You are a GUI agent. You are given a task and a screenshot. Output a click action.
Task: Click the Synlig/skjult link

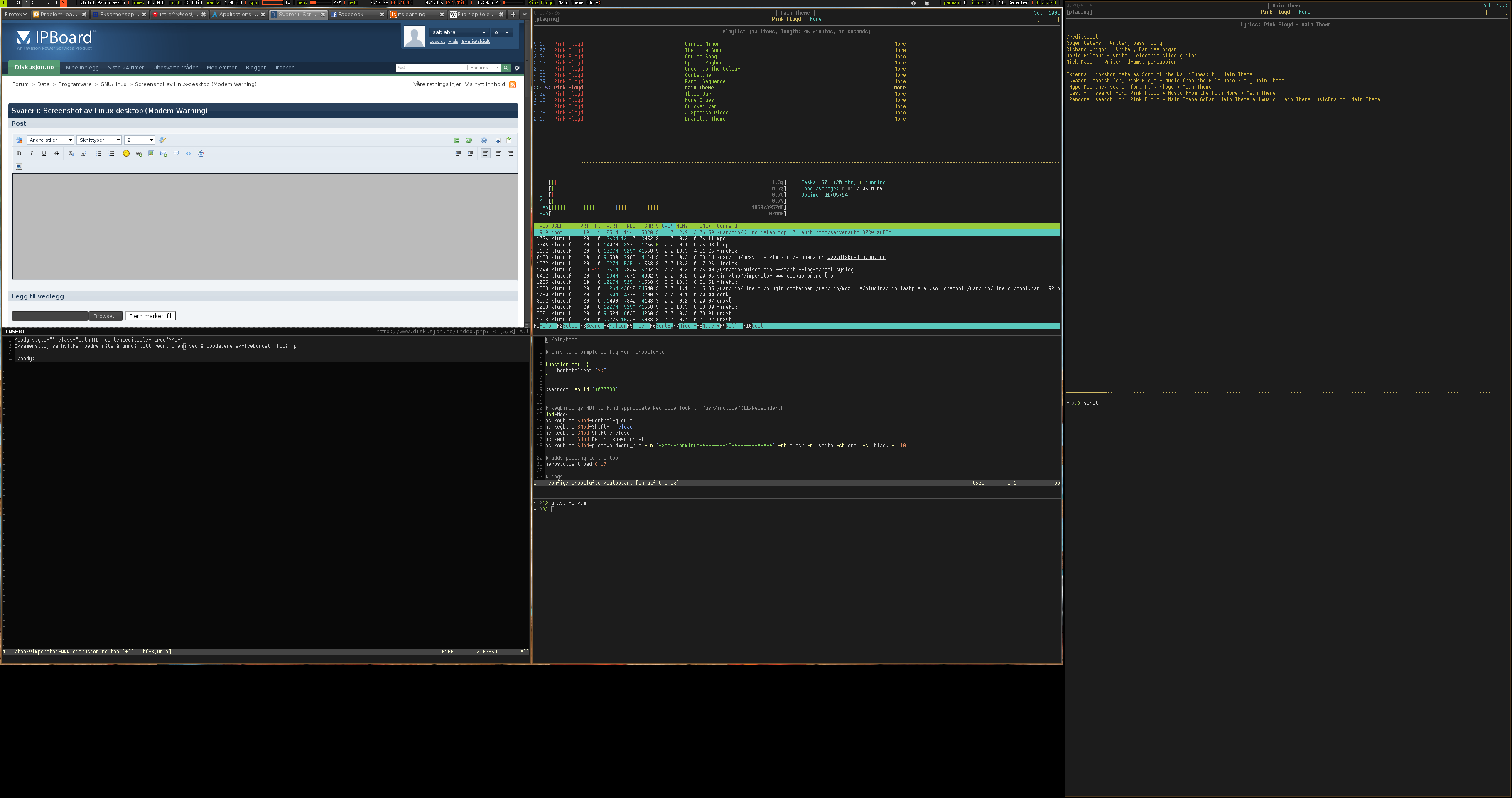tap(476, 42)
